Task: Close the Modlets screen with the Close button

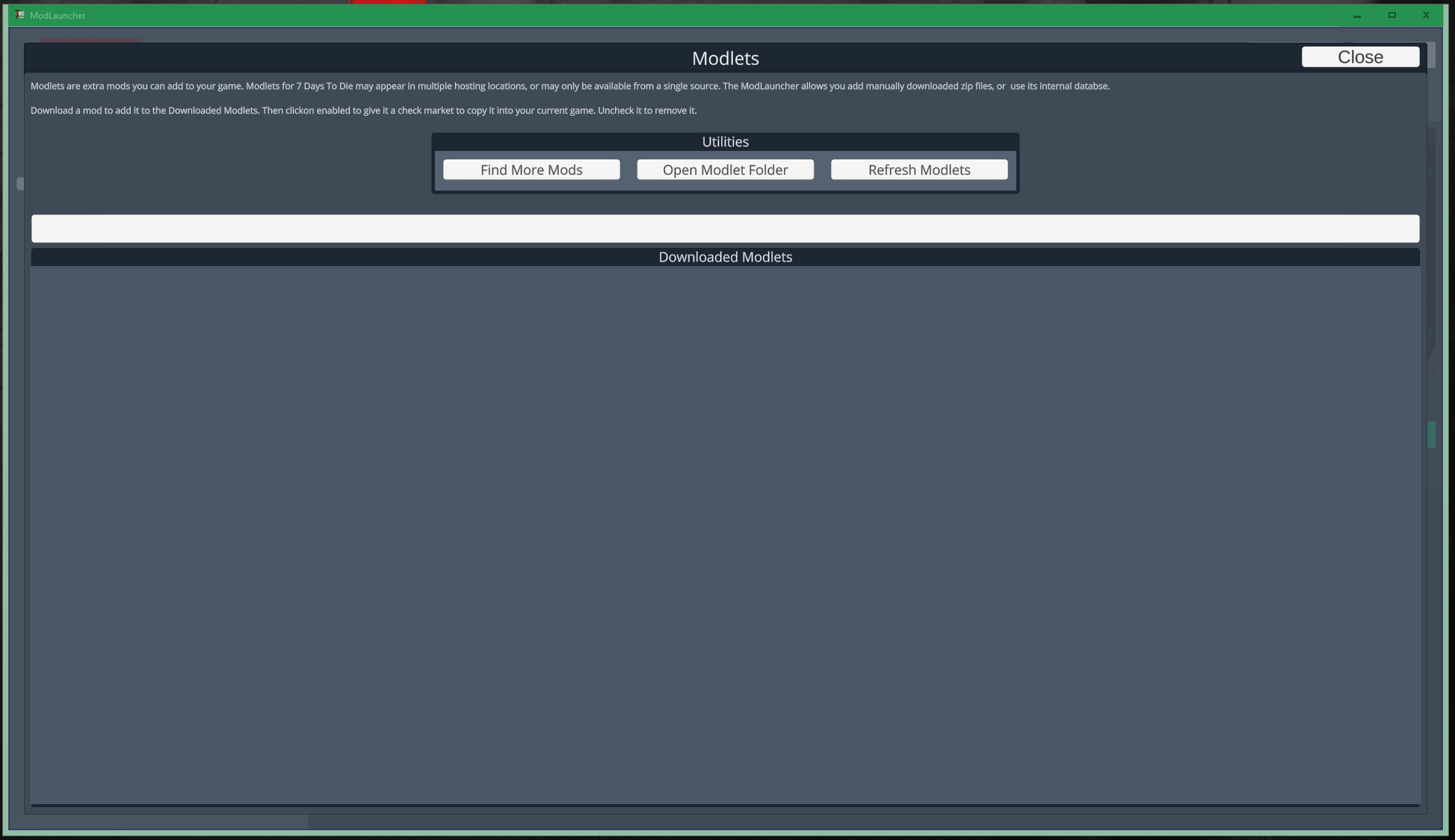Action: point(1359,56)
